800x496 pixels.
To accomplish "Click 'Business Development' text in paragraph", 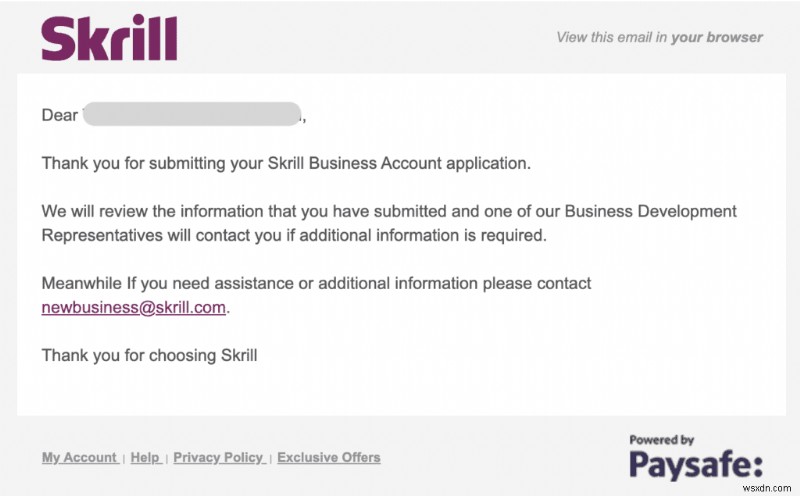I will 650,212.
